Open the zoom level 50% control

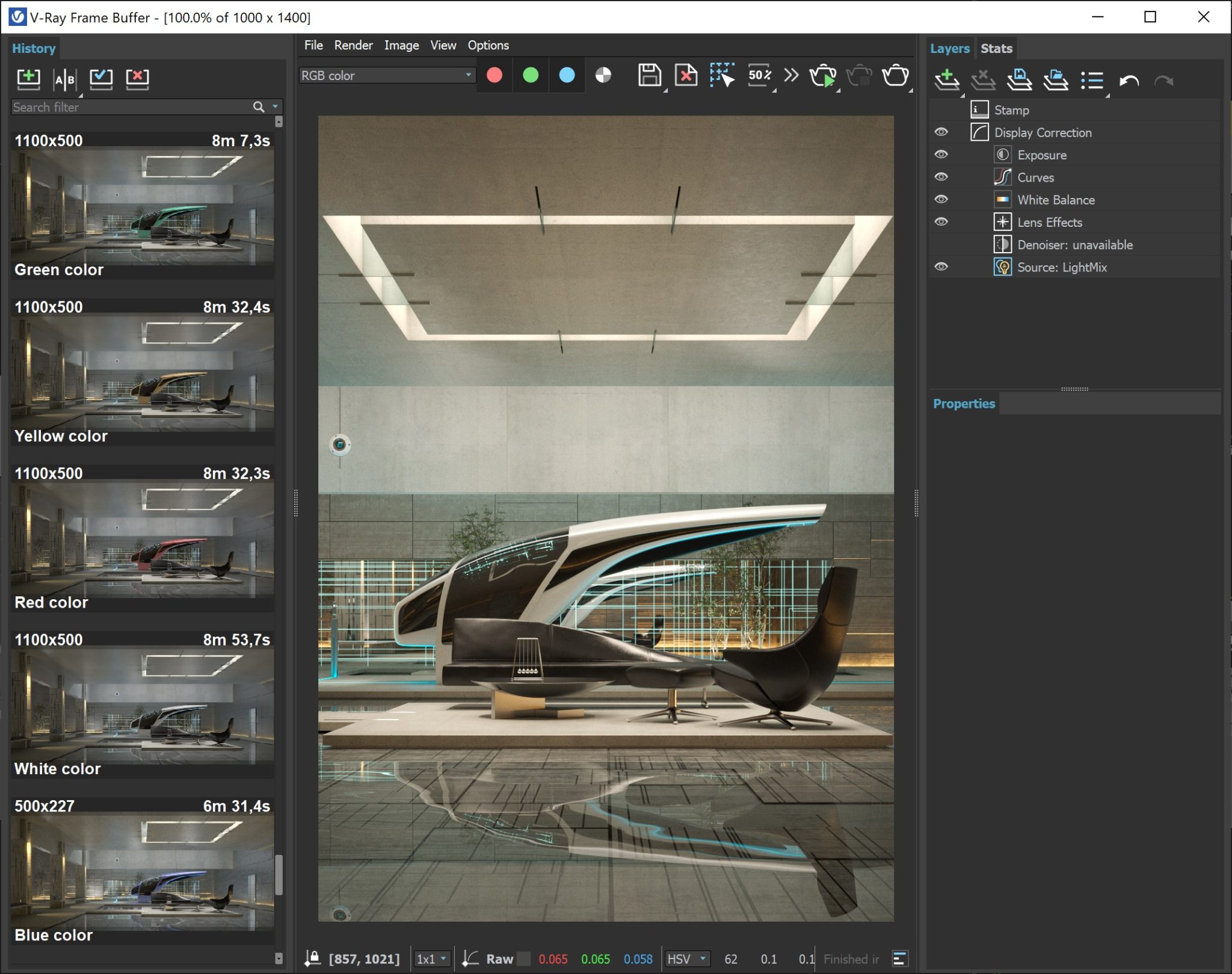click(x=759, y=76)
